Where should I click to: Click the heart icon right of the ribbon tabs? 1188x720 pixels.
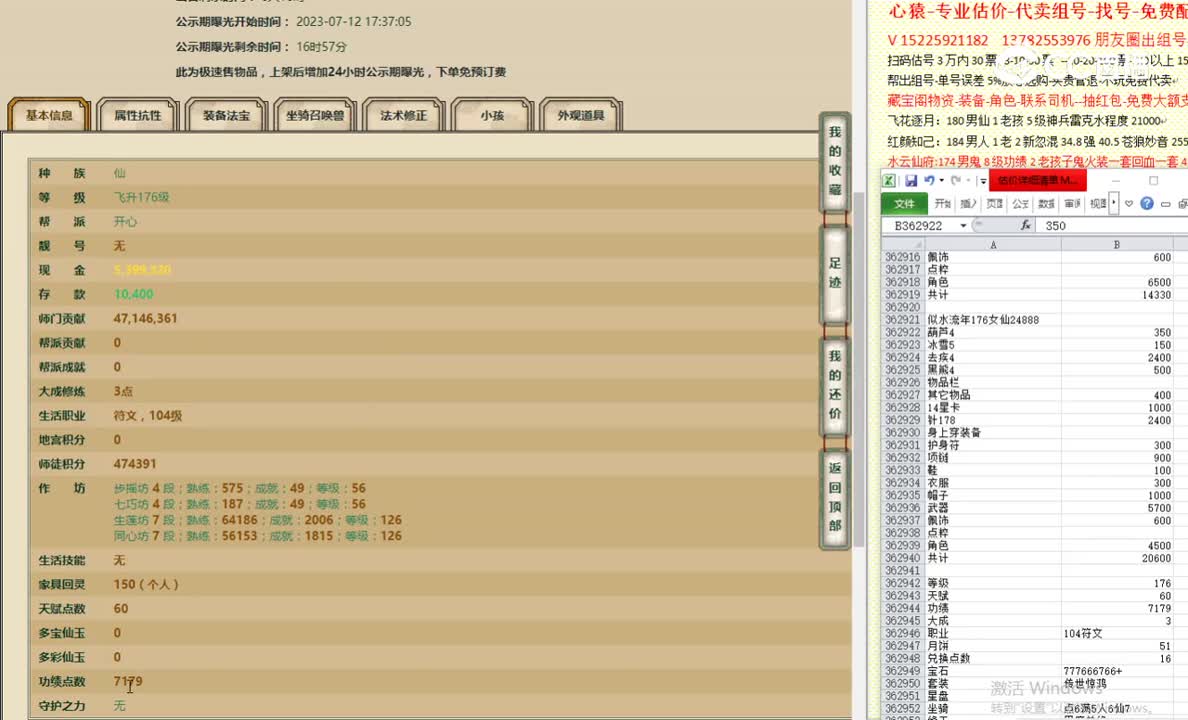(1129, 203)
